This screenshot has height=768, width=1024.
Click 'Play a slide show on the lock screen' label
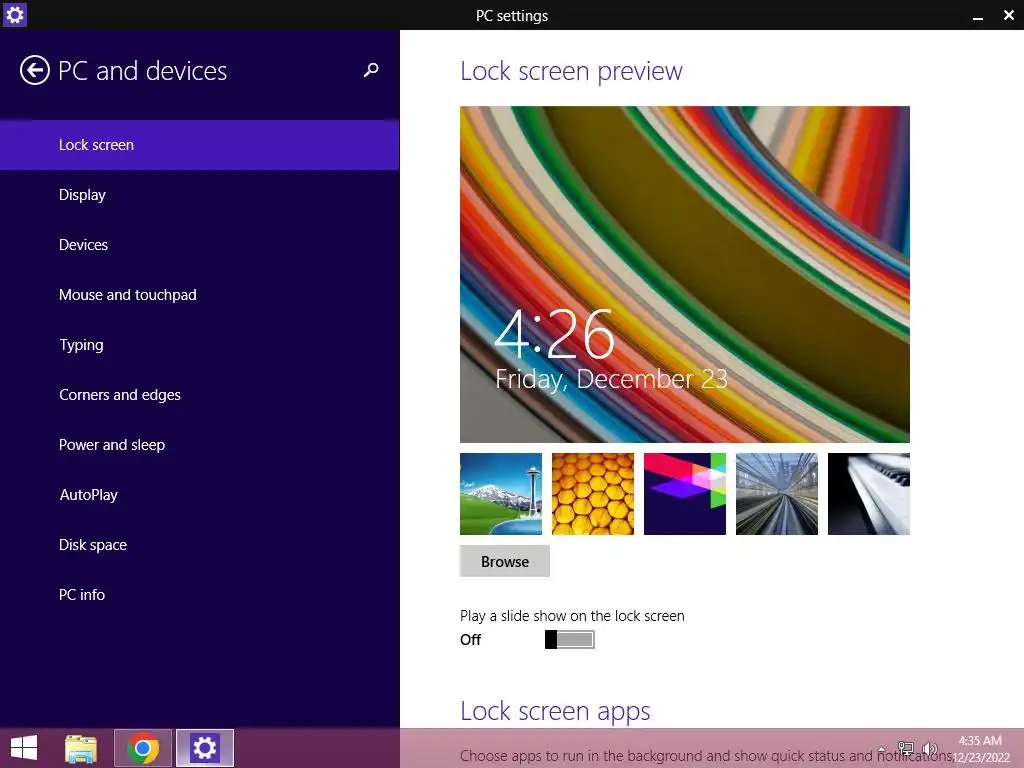pyautogui.click(x=572, y=616)
